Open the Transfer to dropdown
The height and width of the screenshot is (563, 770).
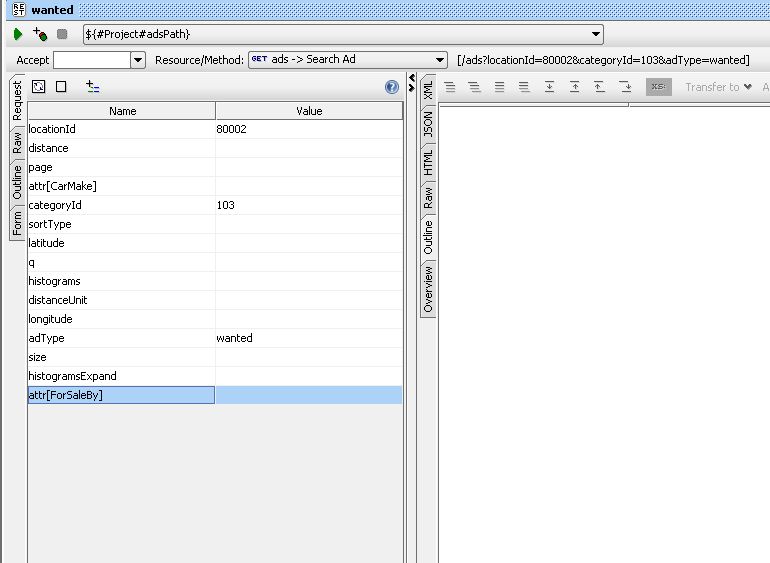[718, 87]
